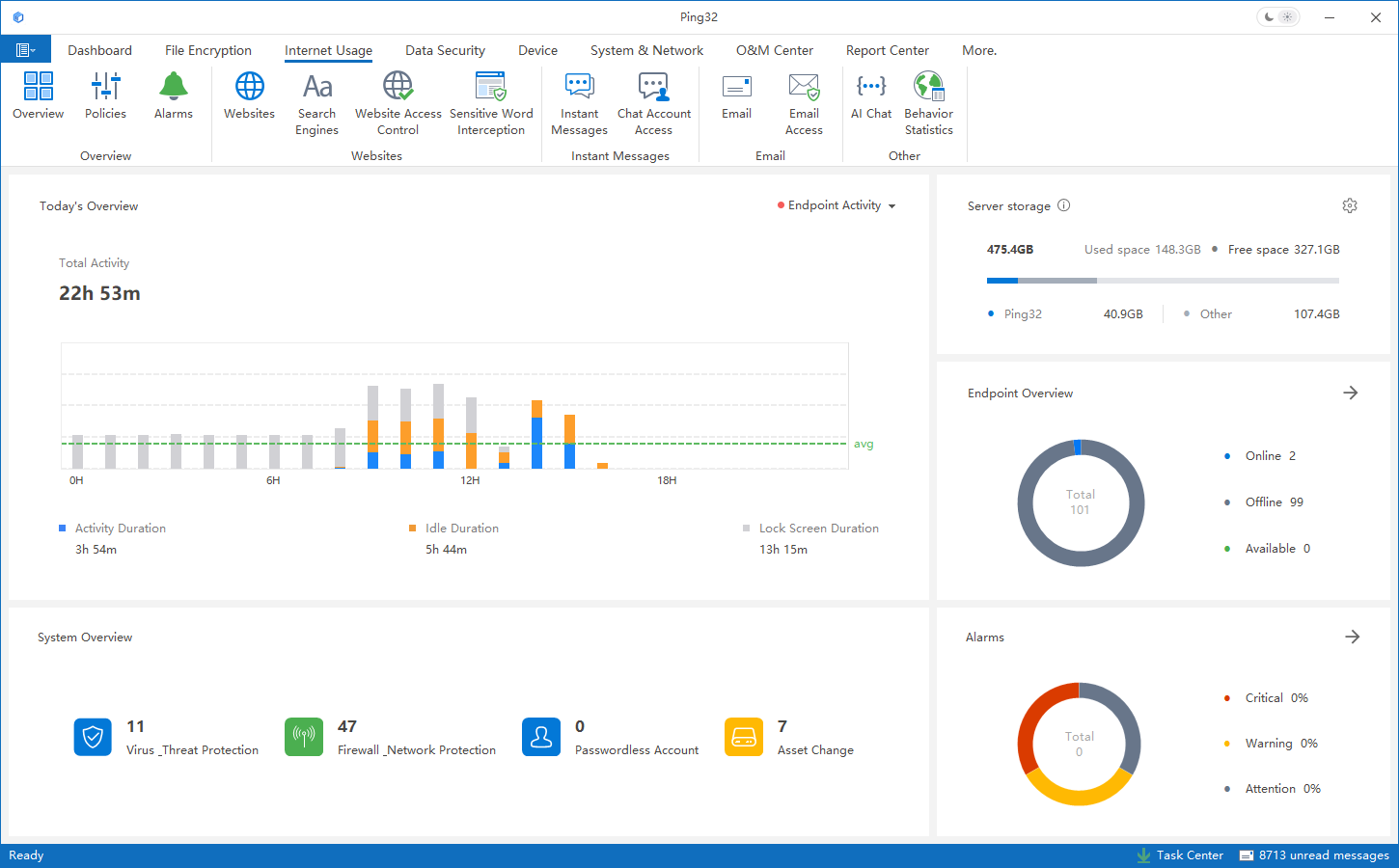Image resolution: width=1399 pixels, height=868 pixels.
Task: Switch to the Report Center tab
Action: 887,50
